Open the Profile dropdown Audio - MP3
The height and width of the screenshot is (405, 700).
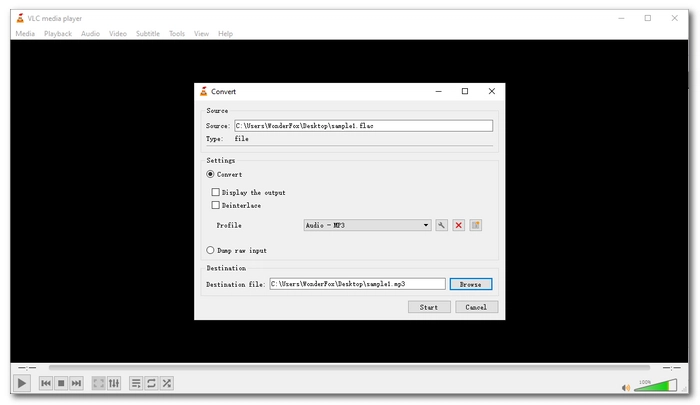(x=367, y=225)
